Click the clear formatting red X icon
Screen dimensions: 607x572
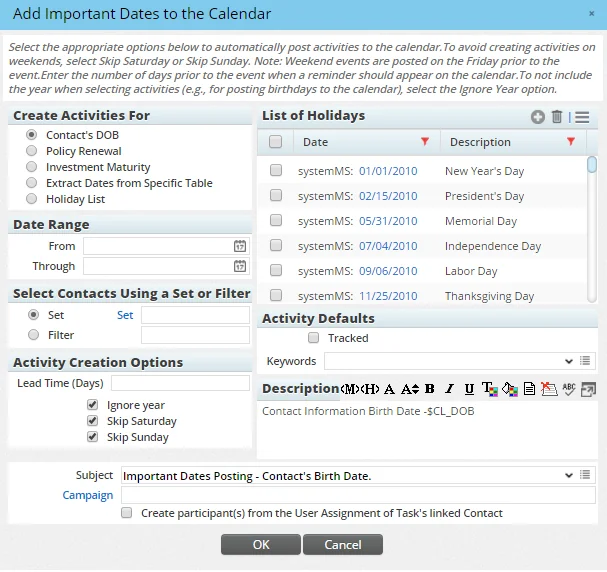(x=549, y=389)
